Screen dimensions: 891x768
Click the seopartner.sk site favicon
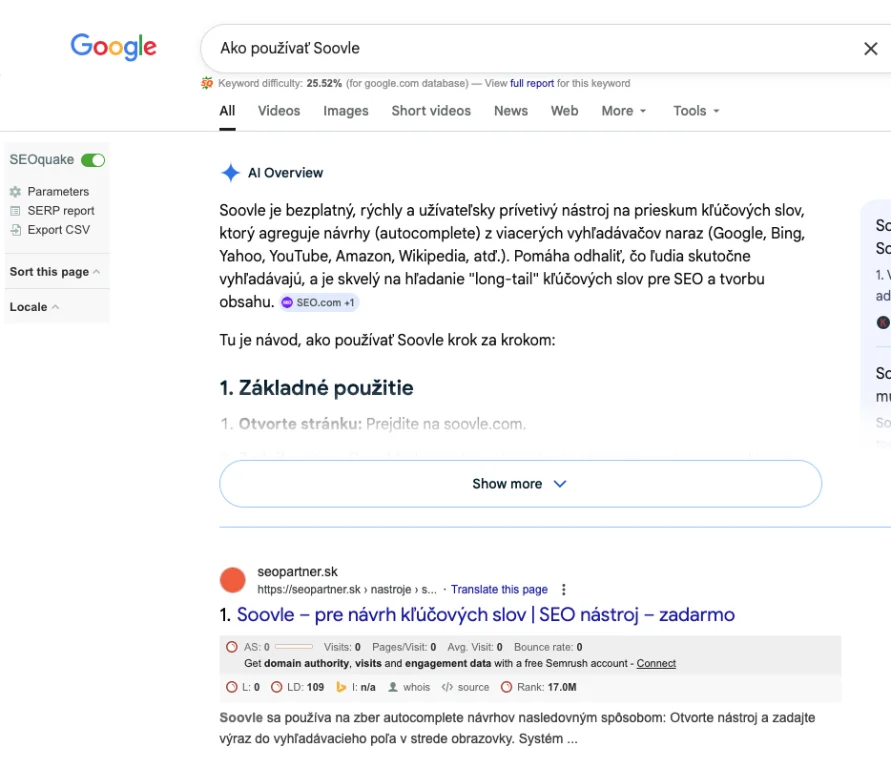(x=233, y=580)
